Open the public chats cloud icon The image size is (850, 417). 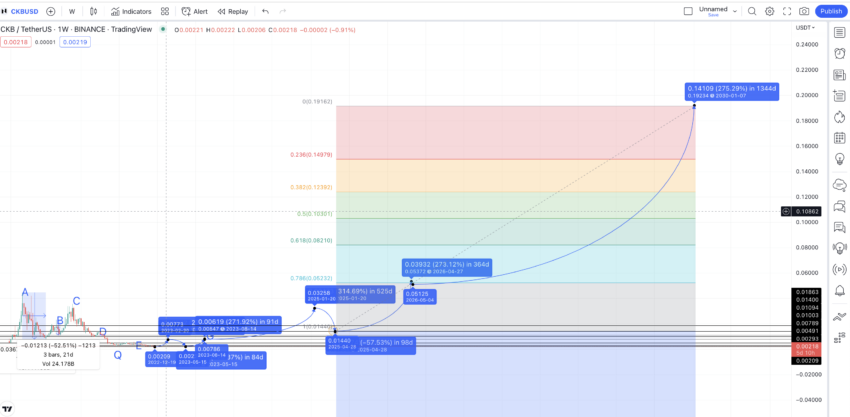click(x=839, y=184)
